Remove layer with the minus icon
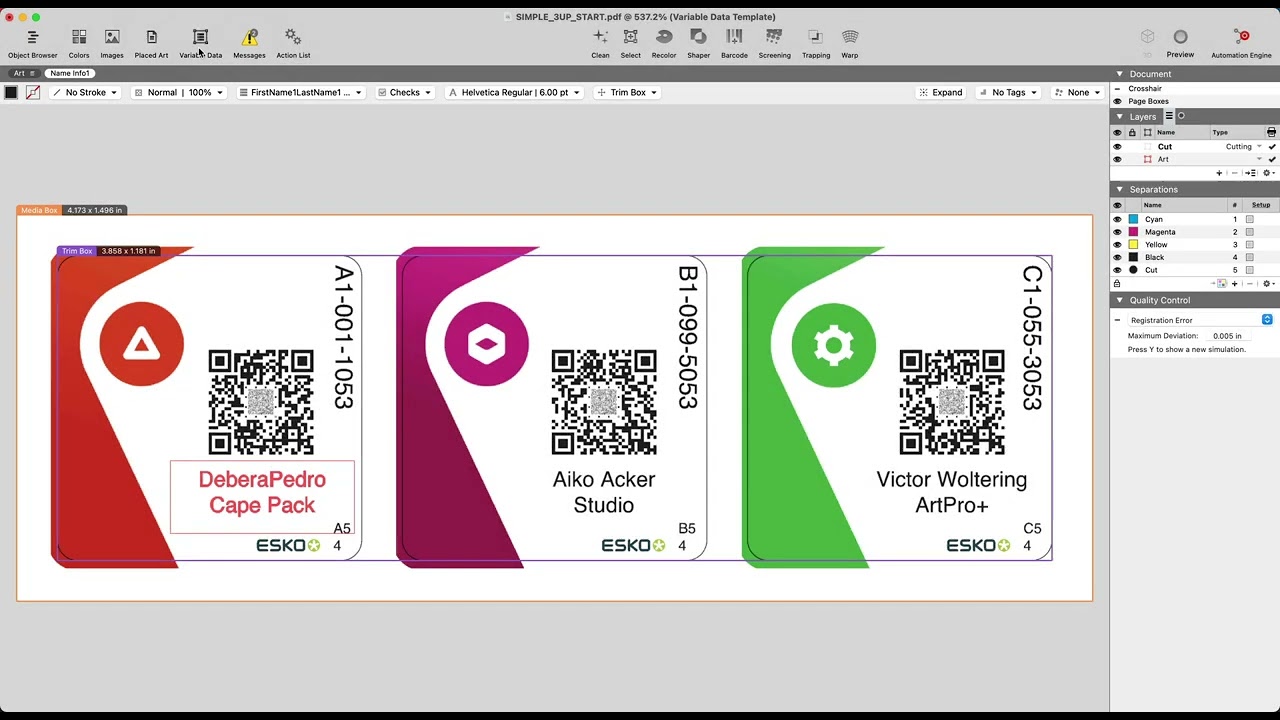This screenshot has width=1280, height=720. tap(1234, 173)
